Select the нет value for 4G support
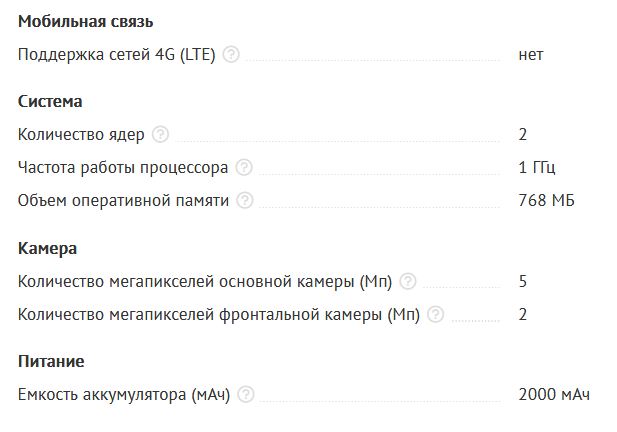 point(531,55)
